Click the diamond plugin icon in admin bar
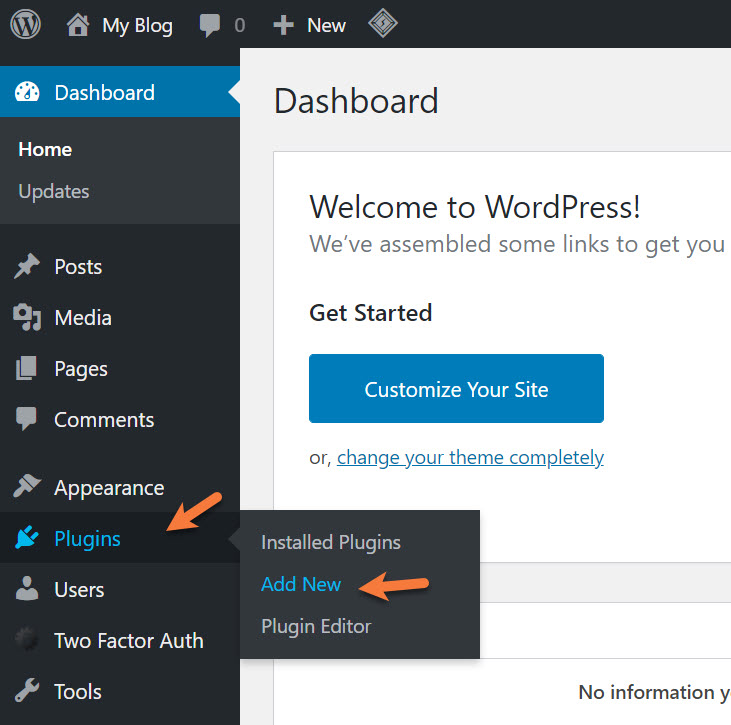 [380, 25]
